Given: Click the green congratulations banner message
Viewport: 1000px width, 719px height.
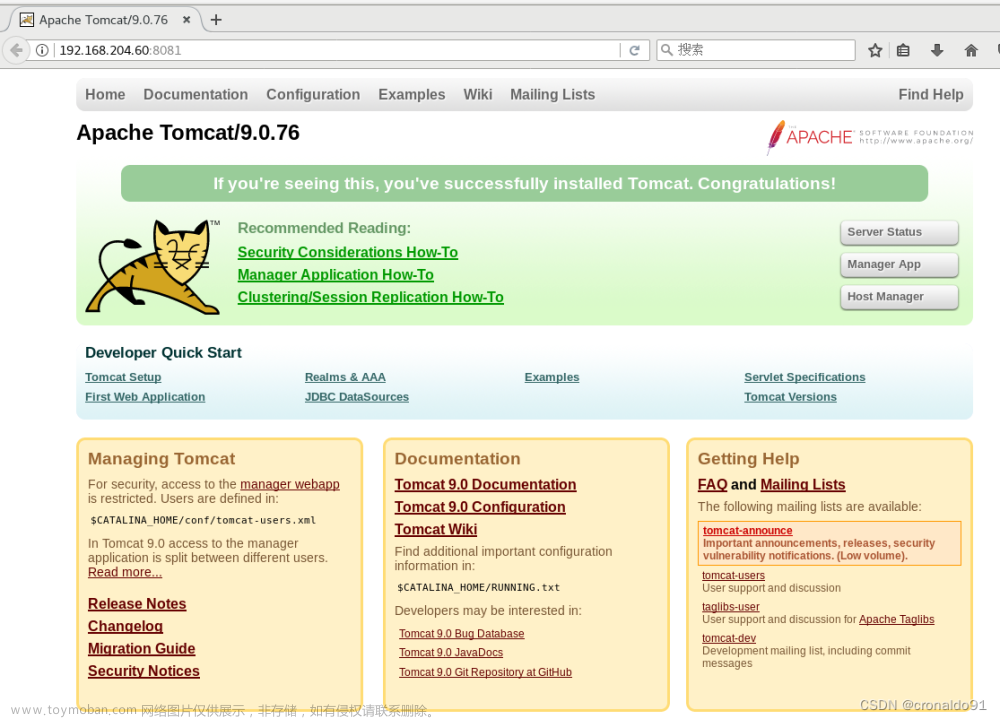Looking at the screenshot, I should coord(524,184).
